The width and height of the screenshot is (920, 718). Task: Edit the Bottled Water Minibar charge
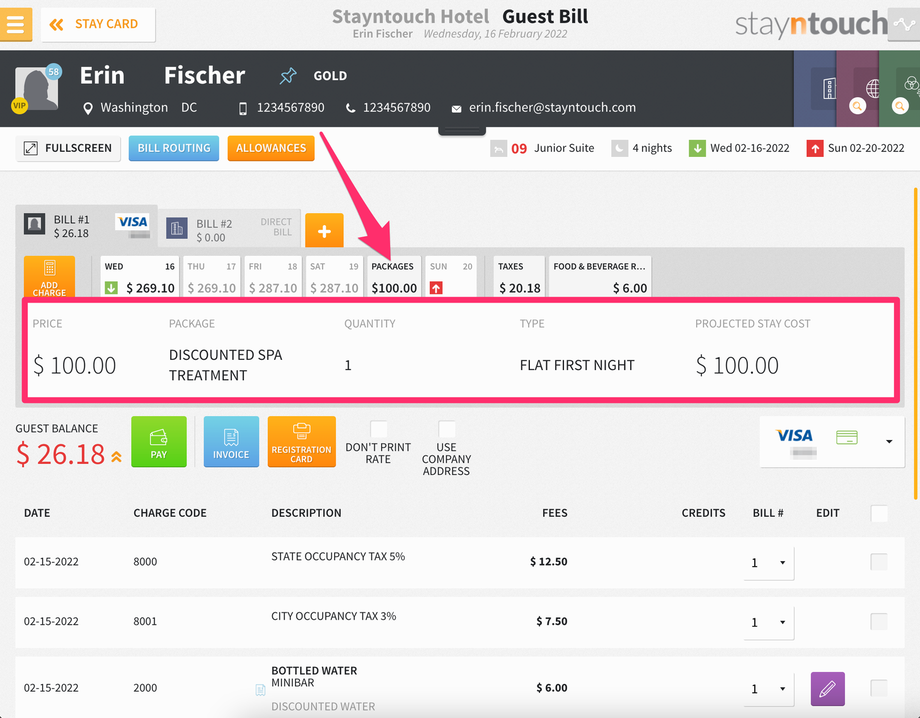tap(828, 689)
